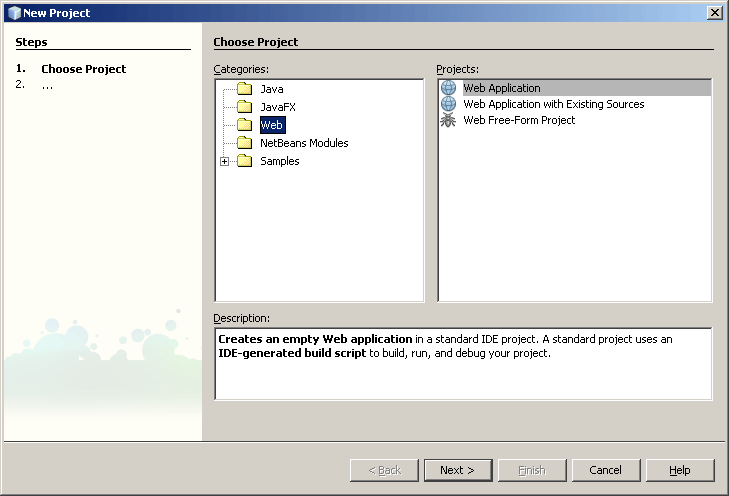Choose Web Application with Existing Sources

pos(554,104)
